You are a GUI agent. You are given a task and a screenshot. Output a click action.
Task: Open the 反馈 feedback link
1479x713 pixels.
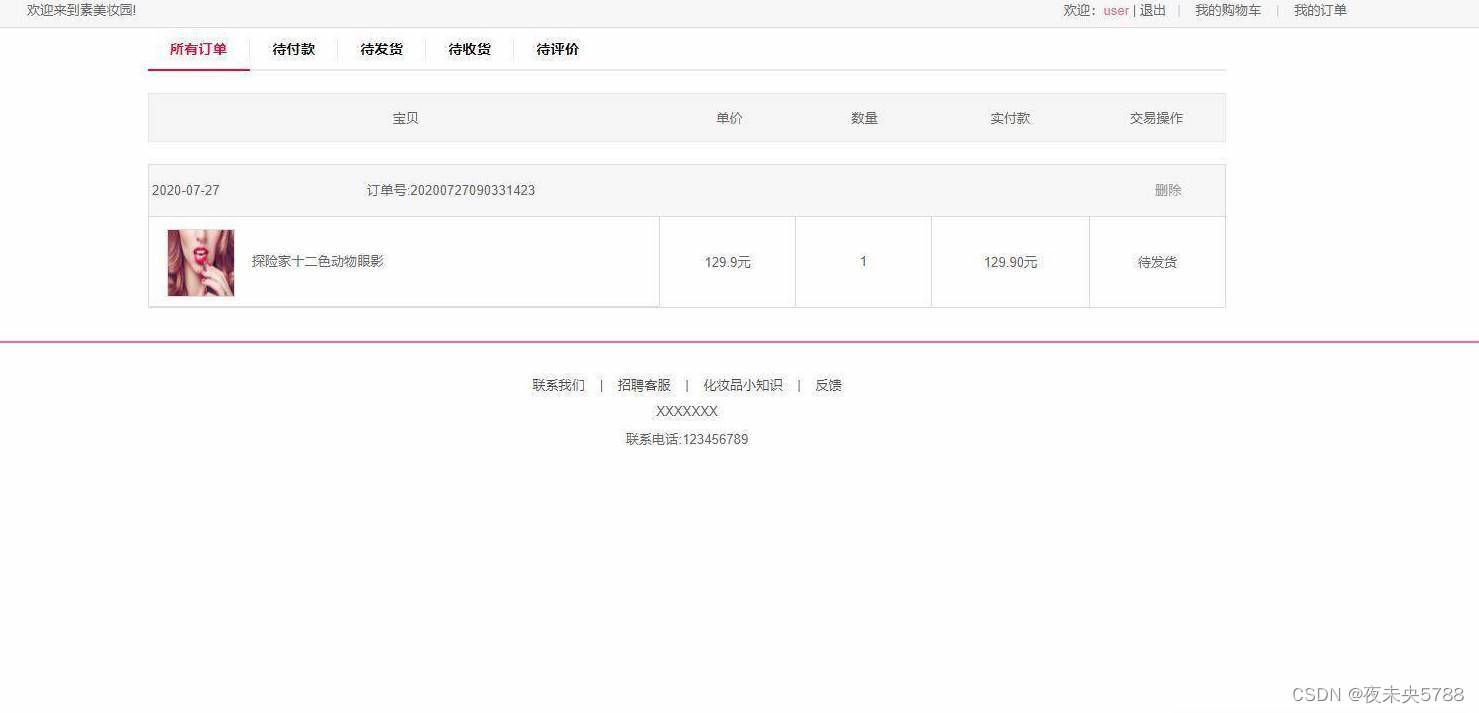(x=828, y=385)
